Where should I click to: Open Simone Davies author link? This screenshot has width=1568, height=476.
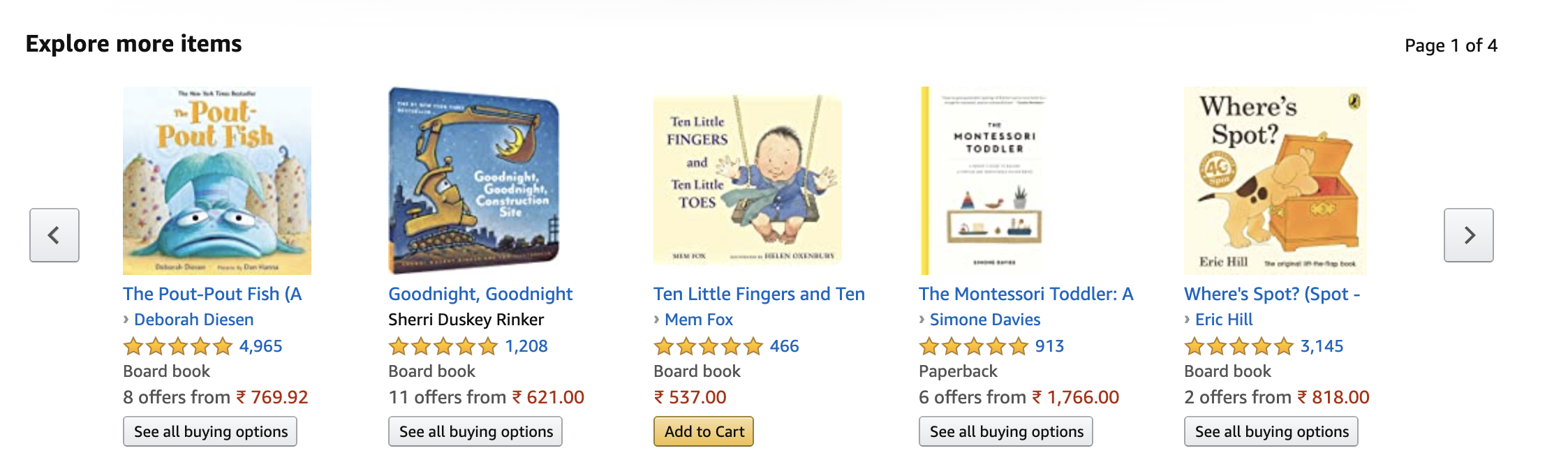click(x=985, y=320)
